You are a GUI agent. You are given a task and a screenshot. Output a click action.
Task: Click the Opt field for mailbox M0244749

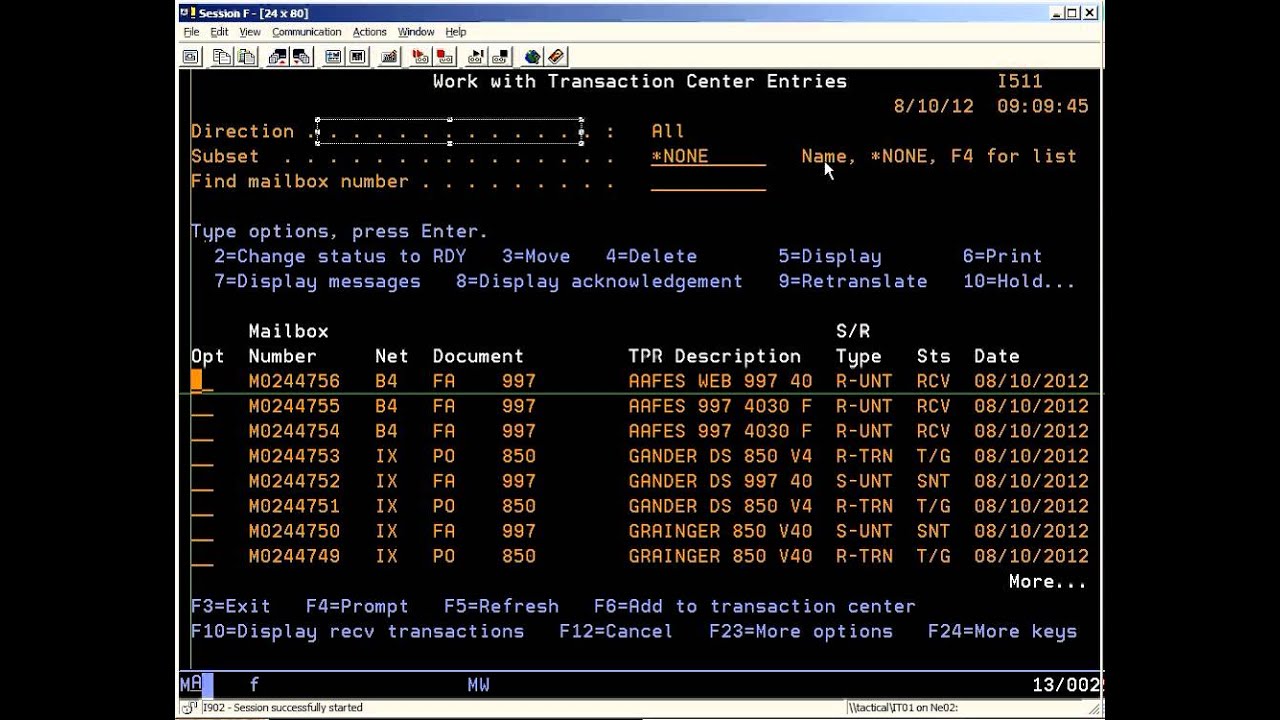pos(202,557)
